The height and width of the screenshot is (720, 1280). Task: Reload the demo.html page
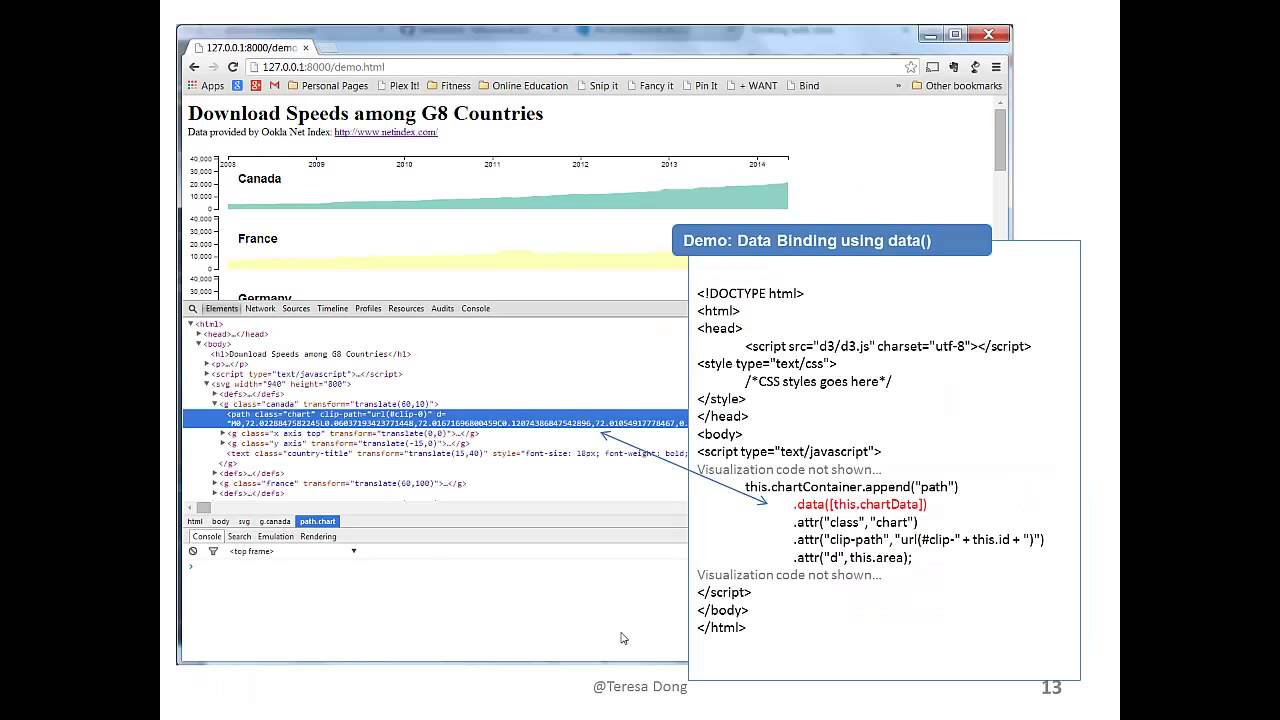[x=233, y=67]
